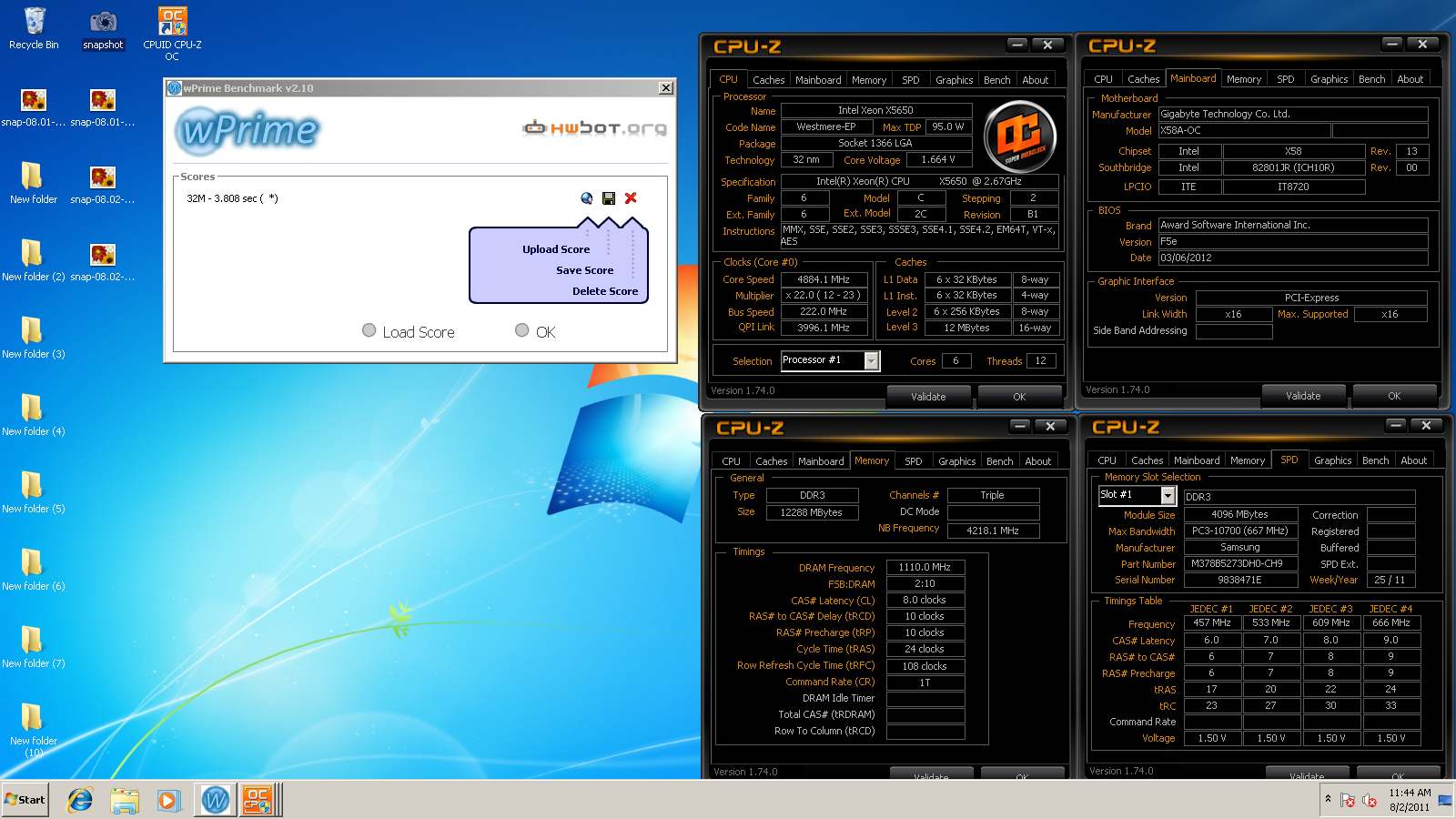Open the Processor #1 selection dropdown
Screen dimensions: 1456x819
871,361
